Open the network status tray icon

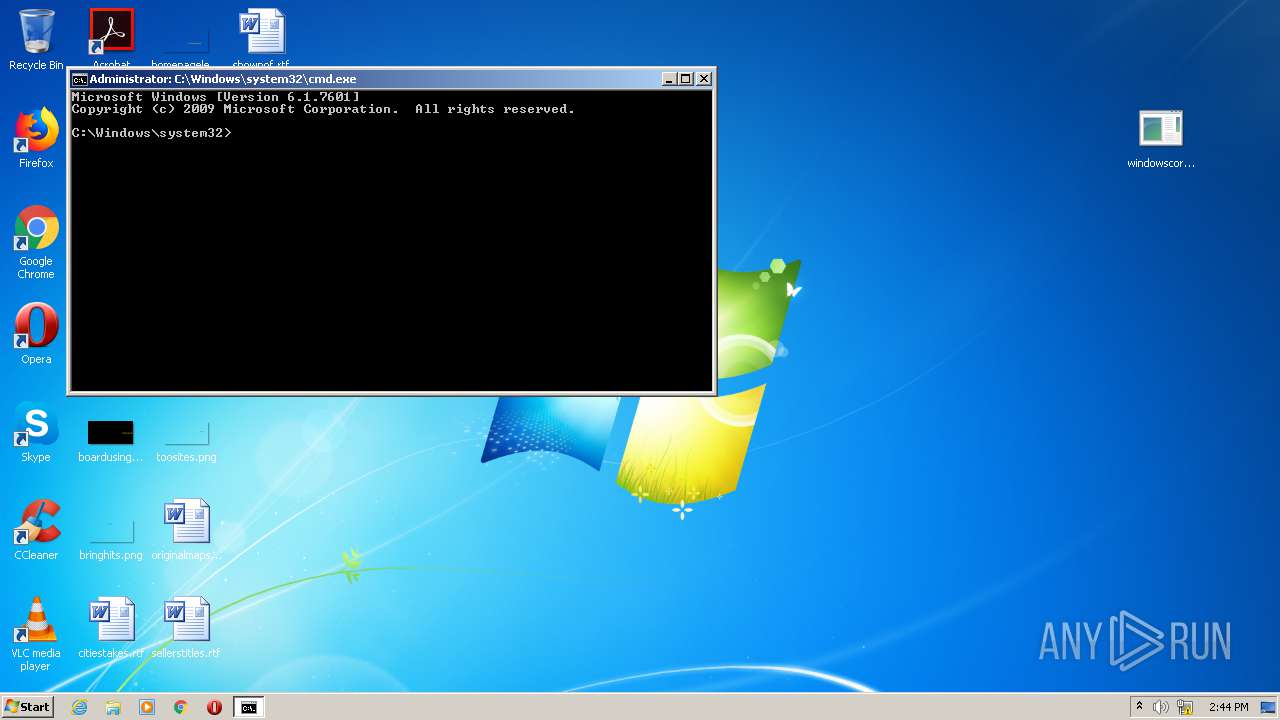pyautogui.click(x=1185, y=707)
